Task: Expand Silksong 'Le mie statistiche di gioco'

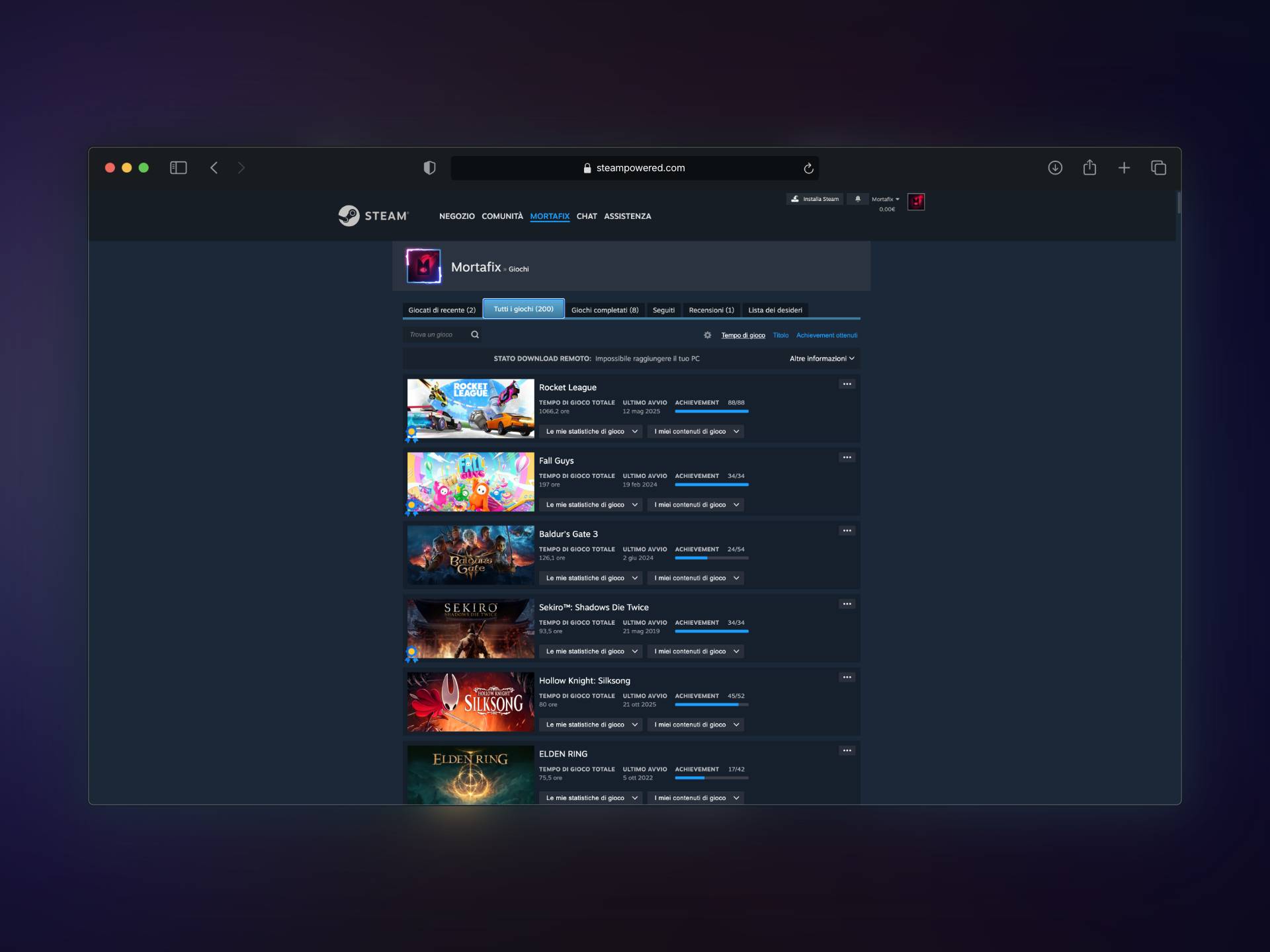Action: (591, 725)
